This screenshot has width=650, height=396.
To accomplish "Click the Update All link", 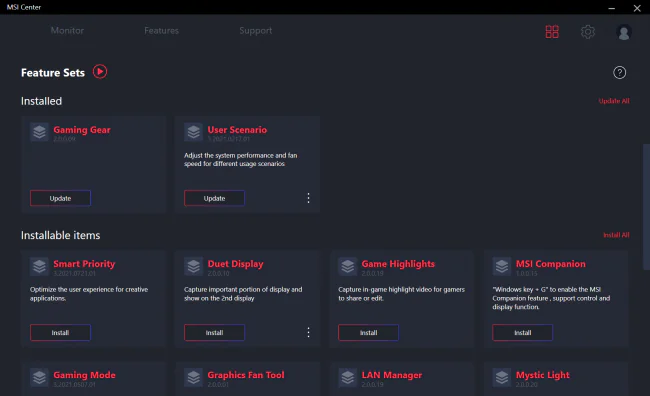I will pos(614,101).
